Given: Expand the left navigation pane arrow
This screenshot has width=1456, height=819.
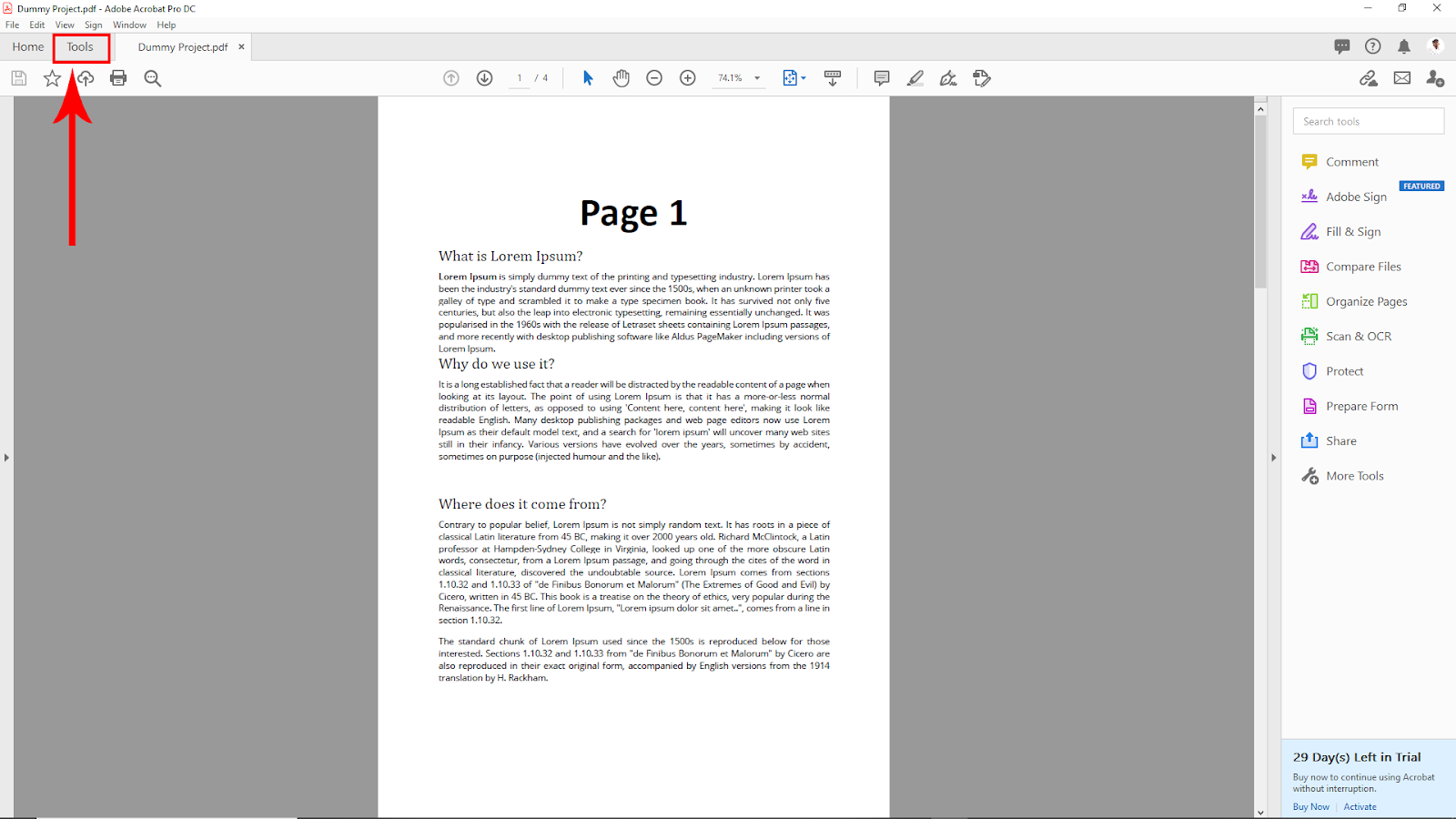Looking at the screenshot, I should pos(6,458).
